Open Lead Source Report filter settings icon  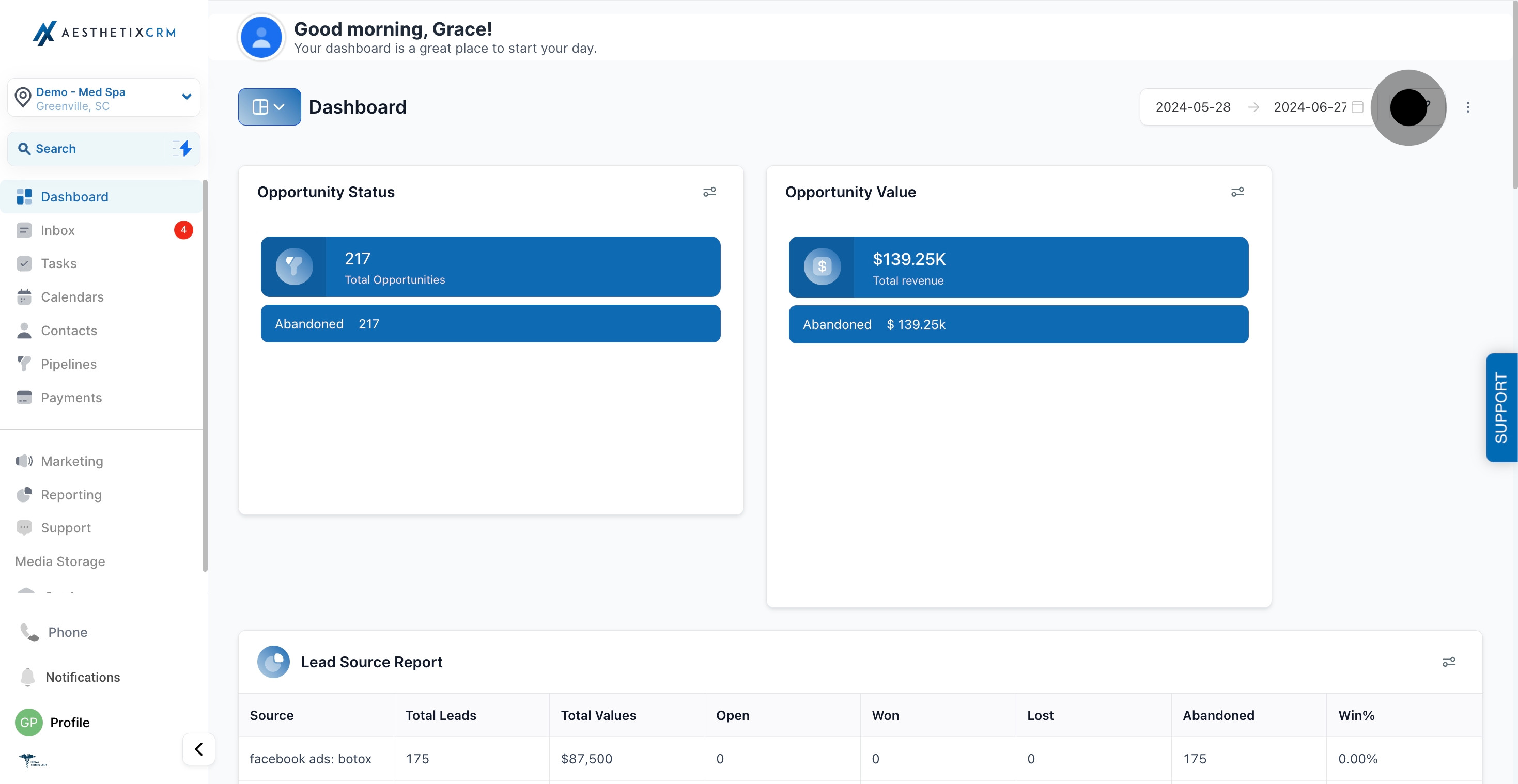coord(1448,662)
